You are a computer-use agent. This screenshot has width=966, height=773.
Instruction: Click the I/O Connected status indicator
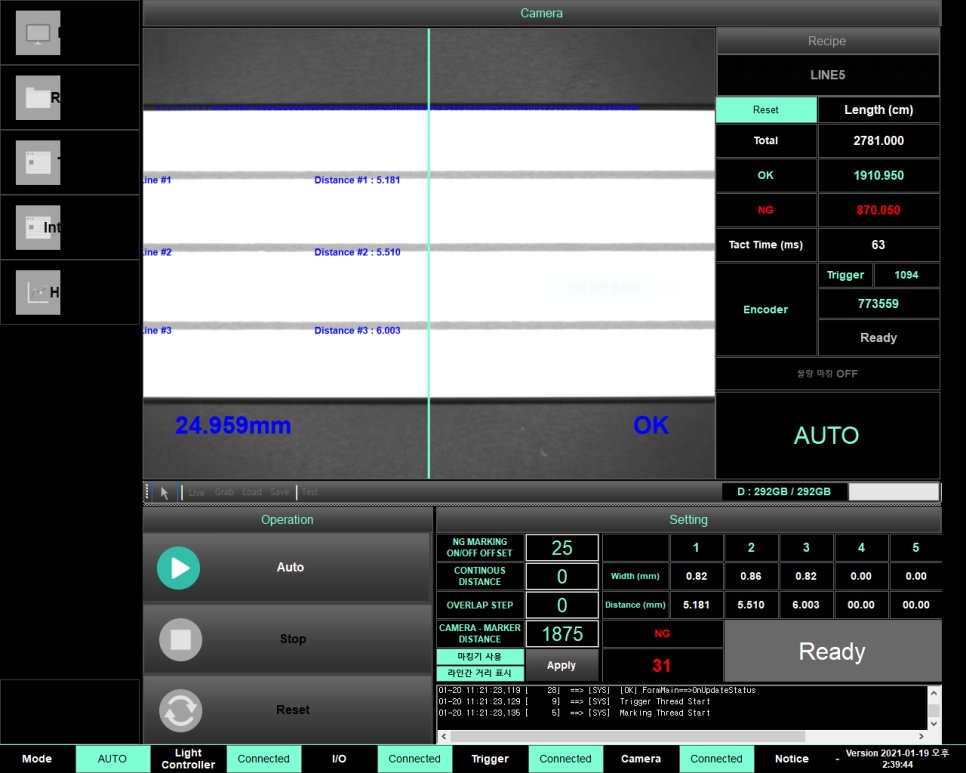pos(415,759)
